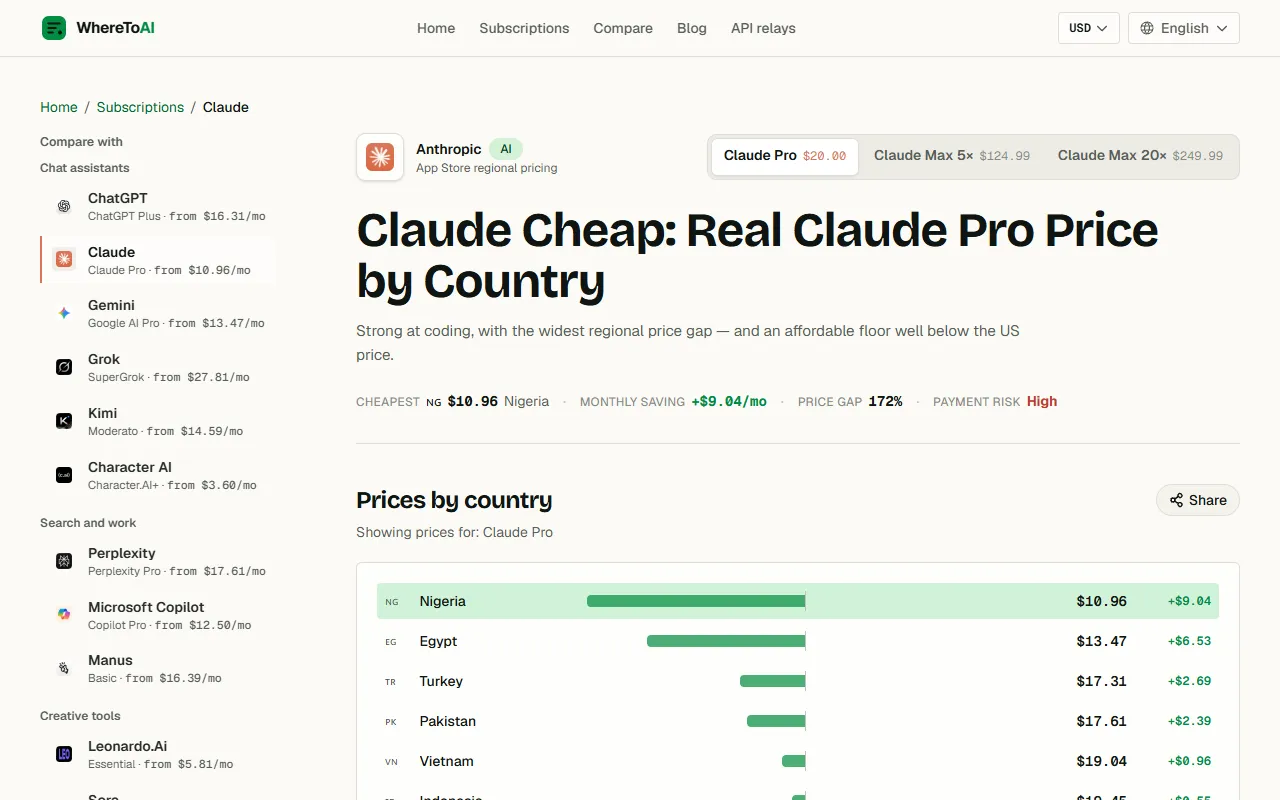Open Subscriptions in top navigation
The height and width of the screenshot is (800, 1280).
[x=524, y=28]
